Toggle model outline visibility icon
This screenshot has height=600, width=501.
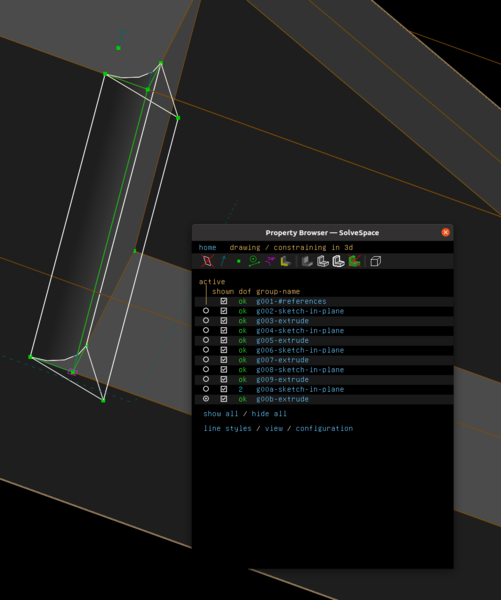338,261
